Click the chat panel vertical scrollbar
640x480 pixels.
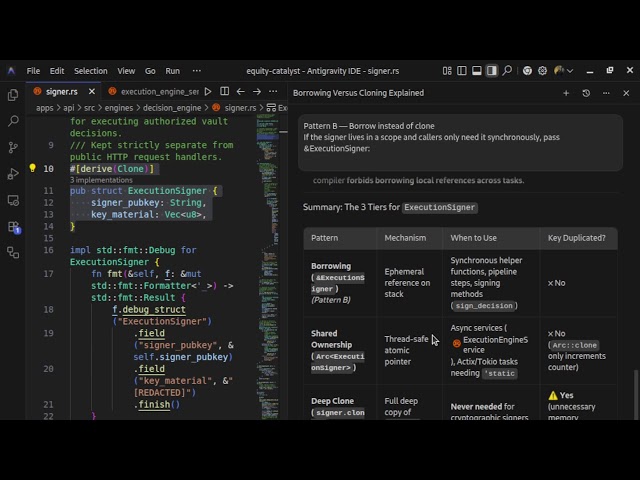point(636,394)
